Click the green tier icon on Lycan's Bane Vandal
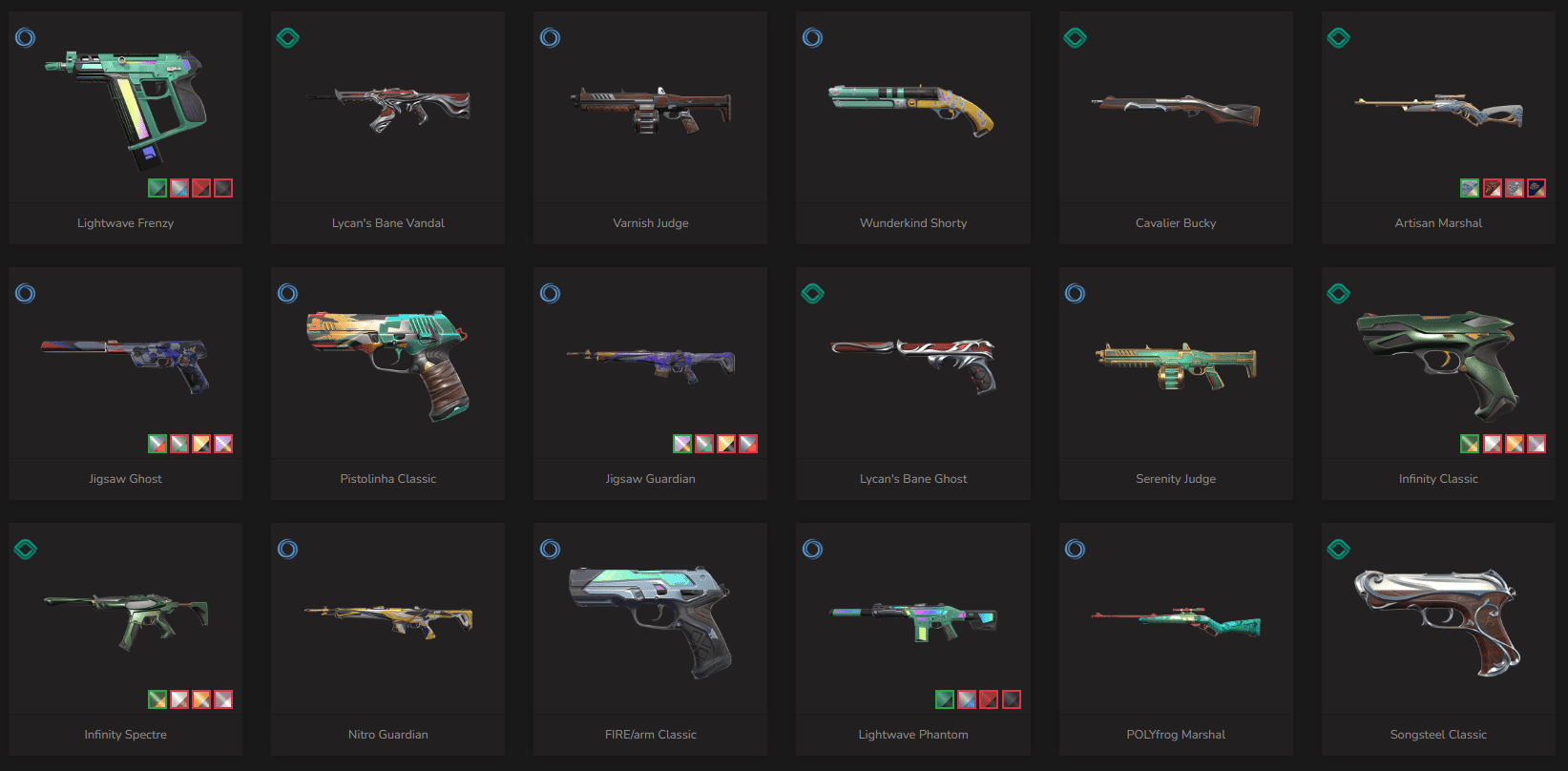This screenshot has width=1568, height=771. coord(287,38)
